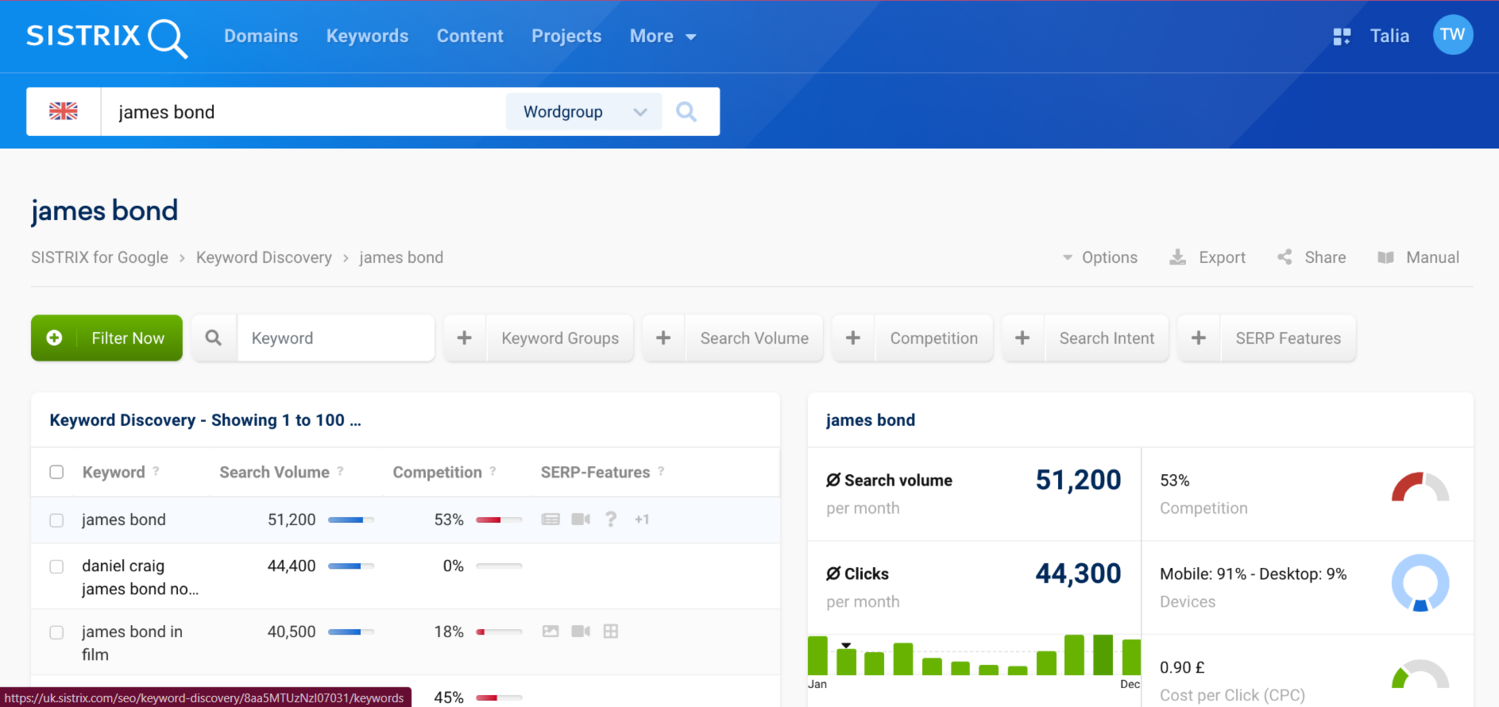Click inside the Keyword filter input field
This screenshot has width=1499, height=707.
(x=335, y=338)
